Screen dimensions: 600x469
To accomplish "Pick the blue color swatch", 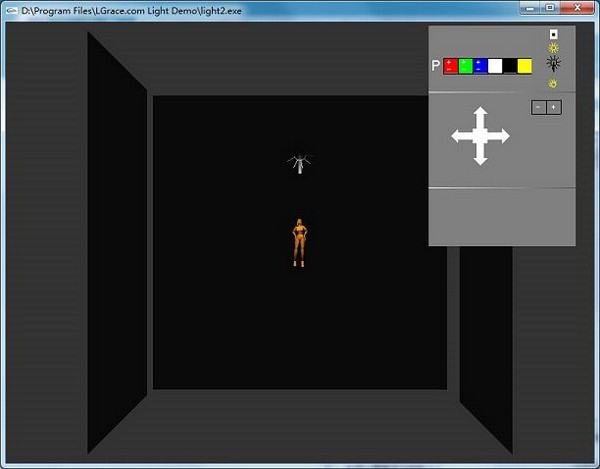I will coord(480,66).
